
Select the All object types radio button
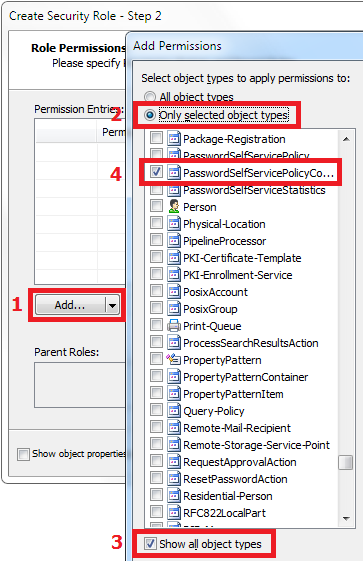pos(149,97)
